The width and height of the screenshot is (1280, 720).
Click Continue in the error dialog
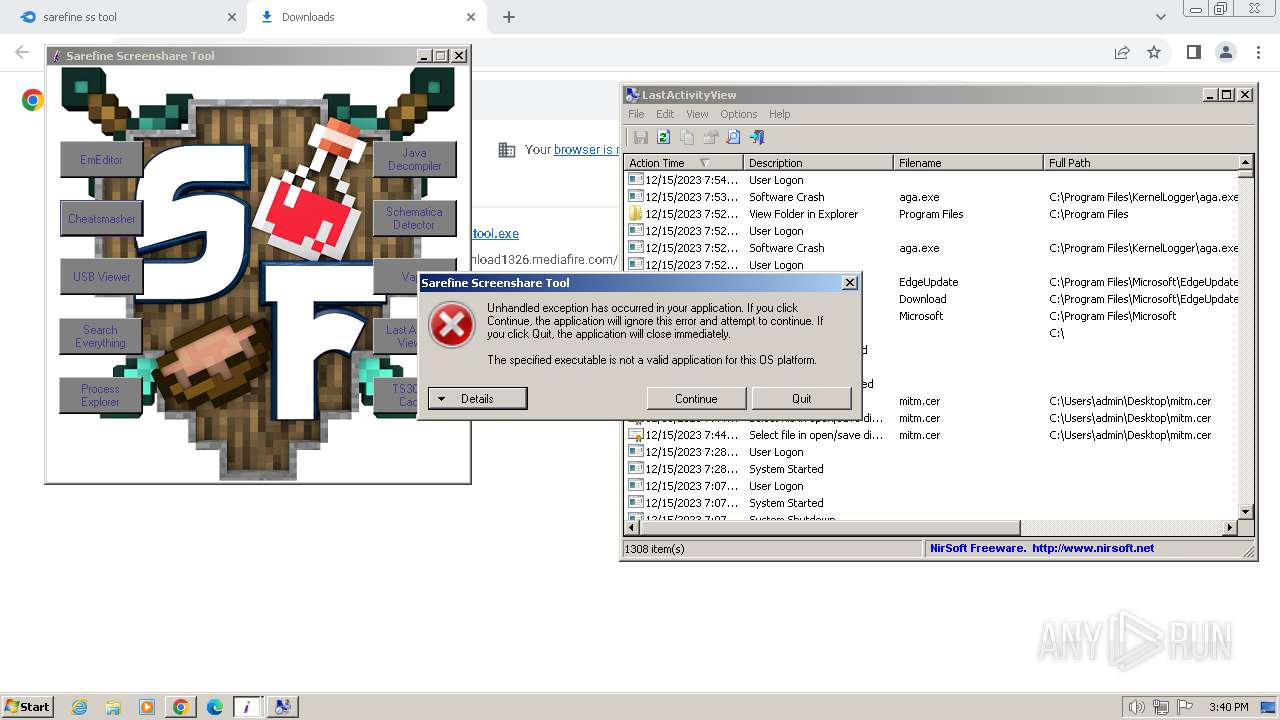696,398
